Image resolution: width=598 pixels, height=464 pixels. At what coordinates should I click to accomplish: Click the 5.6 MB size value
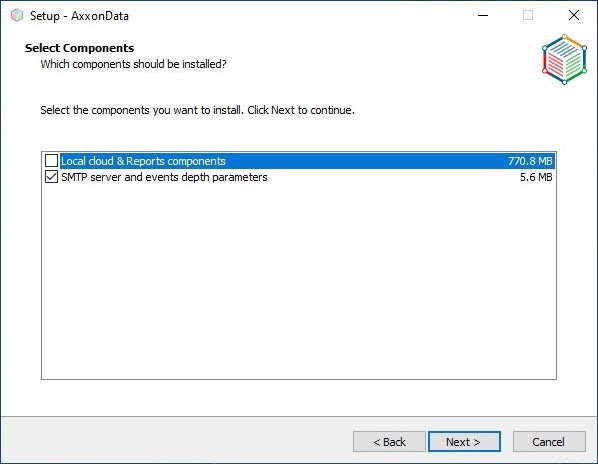(x=536, y=177)
